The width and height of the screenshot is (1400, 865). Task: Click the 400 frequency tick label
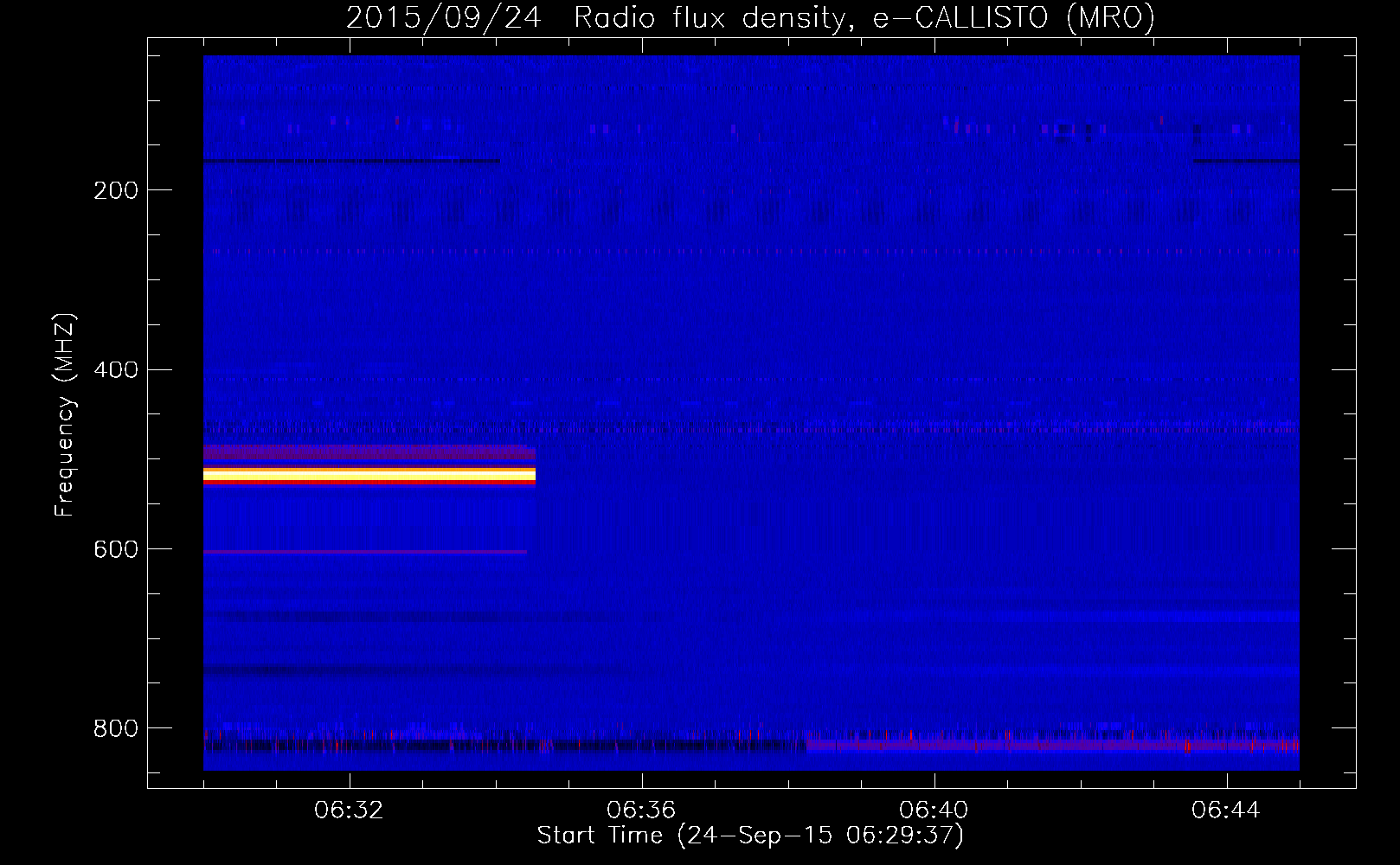click(x=116, y=370)
